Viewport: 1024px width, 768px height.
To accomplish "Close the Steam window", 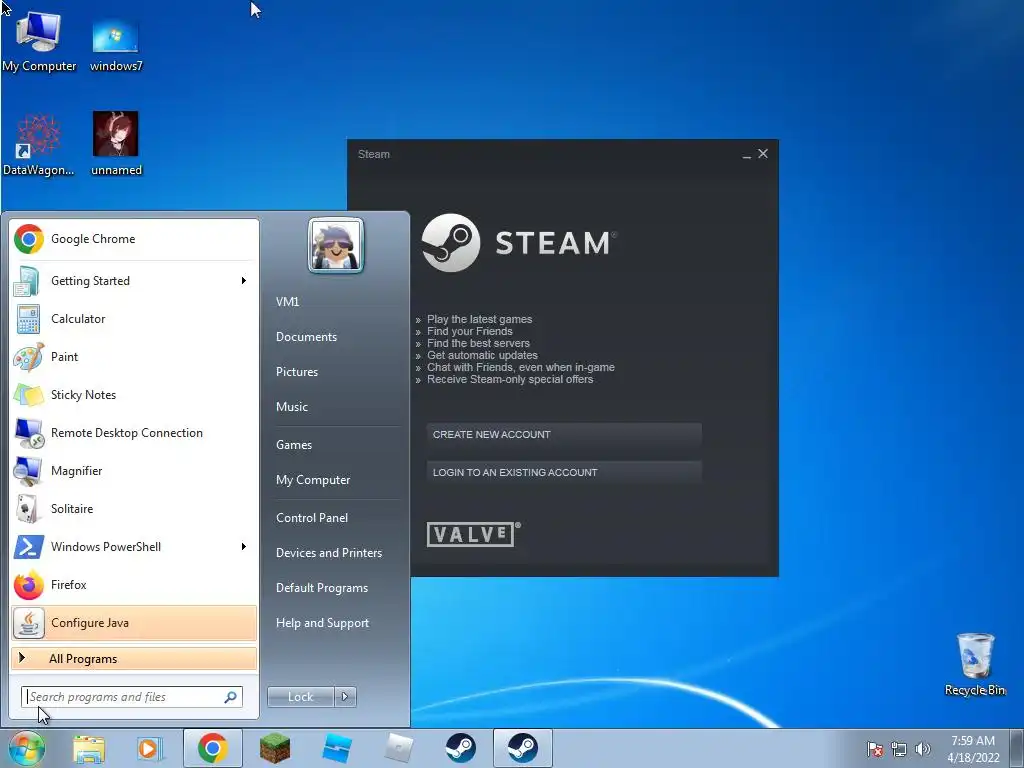I will [763, 154].
